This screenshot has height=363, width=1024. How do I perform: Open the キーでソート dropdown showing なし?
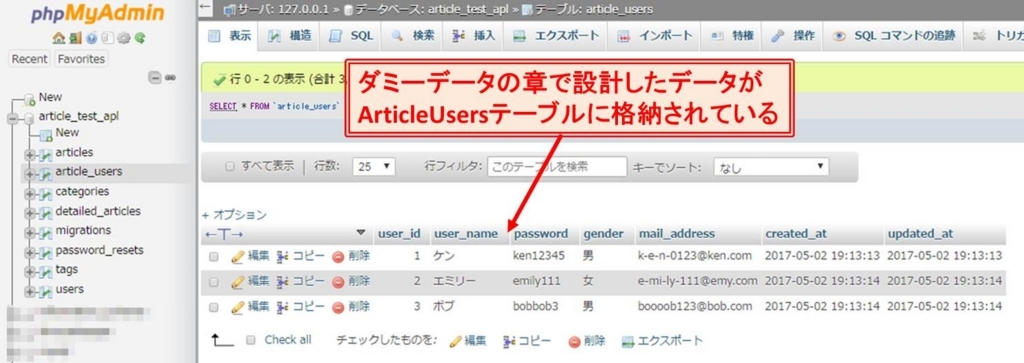[771, 167]
